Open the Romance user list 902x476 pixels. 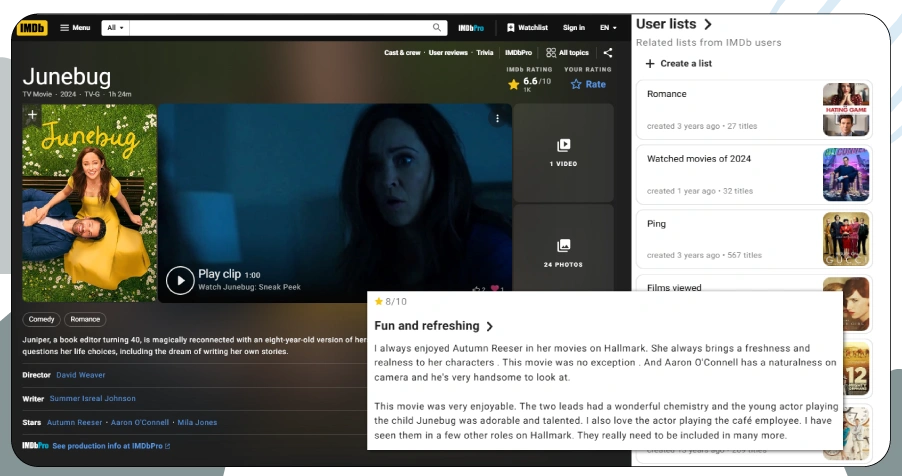pyautogui.click(x=667, y=94)
